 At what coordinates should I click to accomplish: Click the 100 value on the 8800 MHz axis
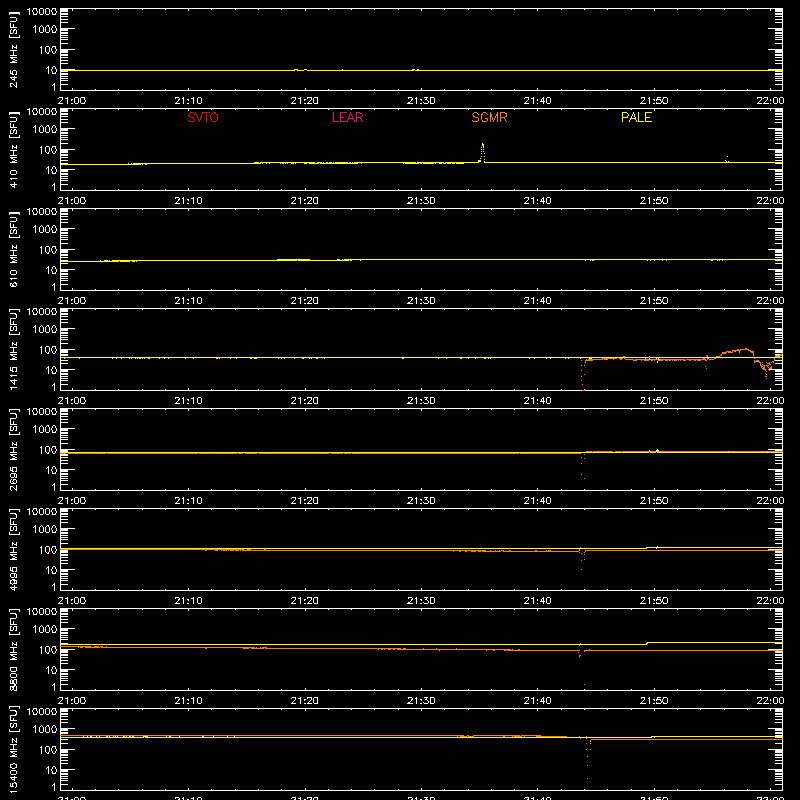tap(48, 649)
